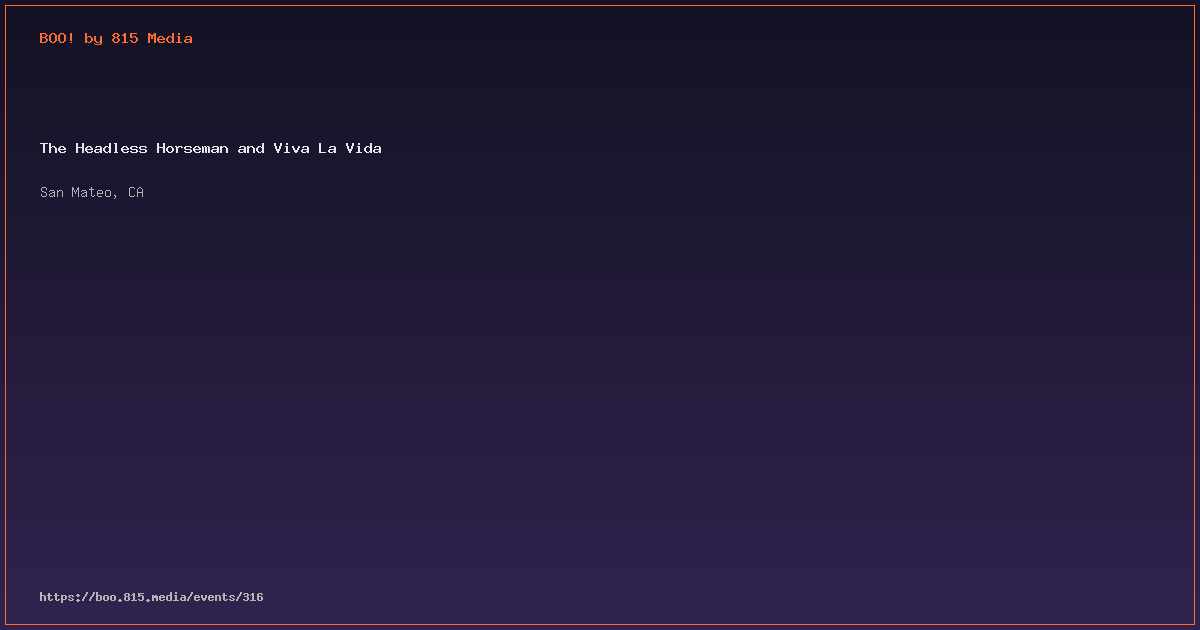1200x630 pixels.
Task: Click the word Media in orange header
Action: 170,38
